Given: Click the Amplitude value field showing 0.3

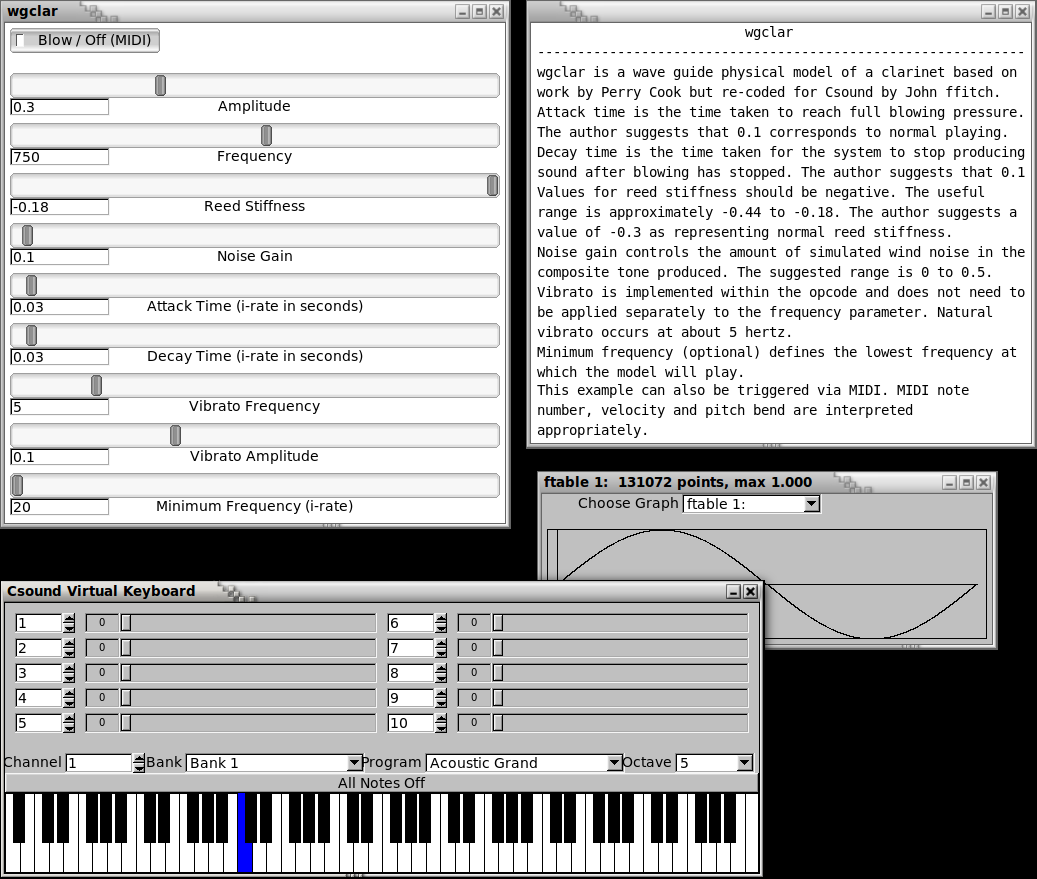Looking at the screenshot, I should 60,107.
